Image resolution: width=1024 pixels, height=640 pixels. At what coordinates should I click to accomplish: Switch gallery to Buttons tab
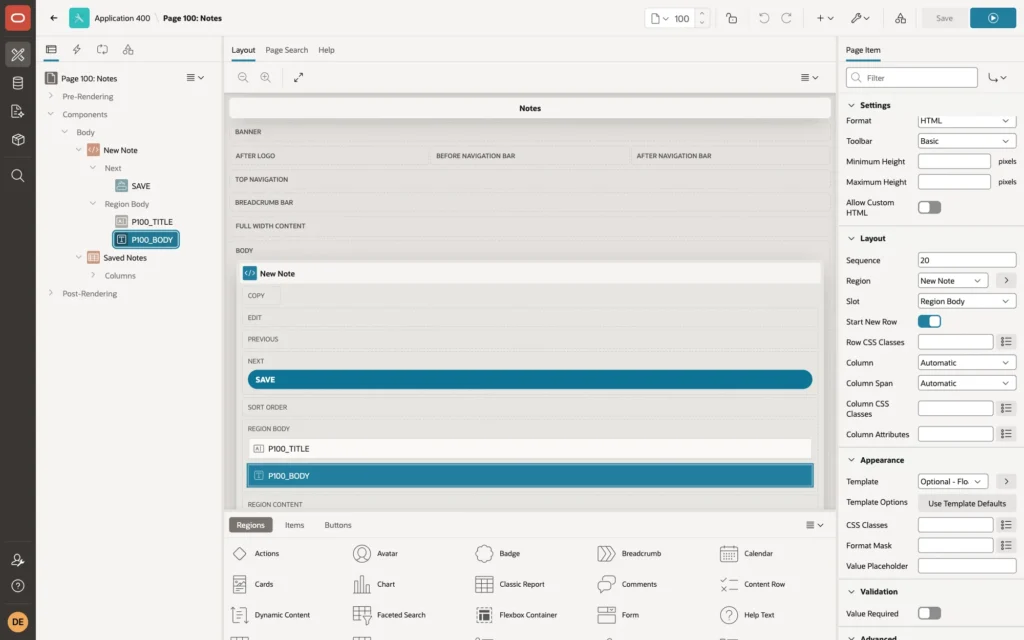pos(338,525)
